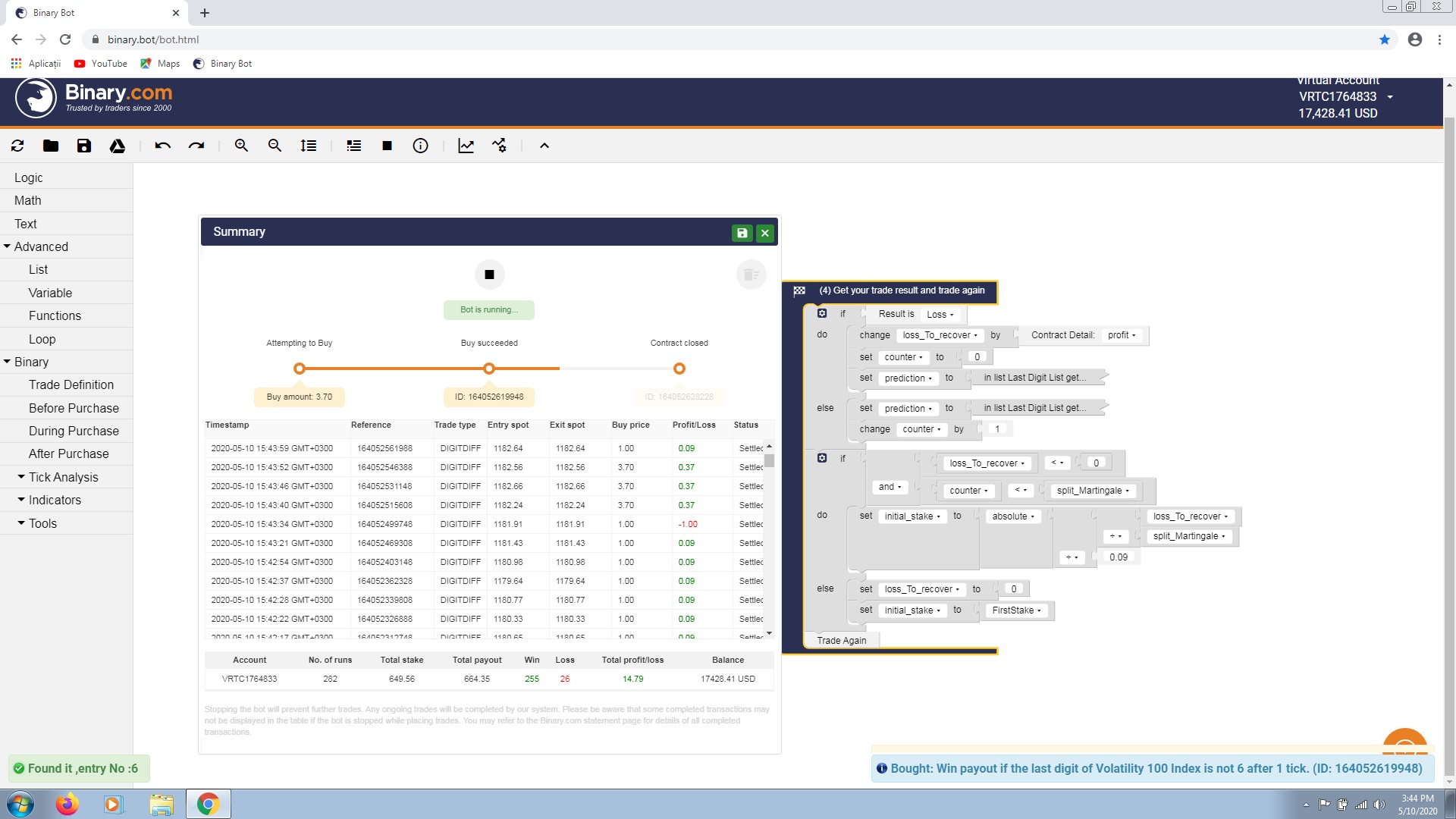Toggle the first if block settings gear

[822, 313]
